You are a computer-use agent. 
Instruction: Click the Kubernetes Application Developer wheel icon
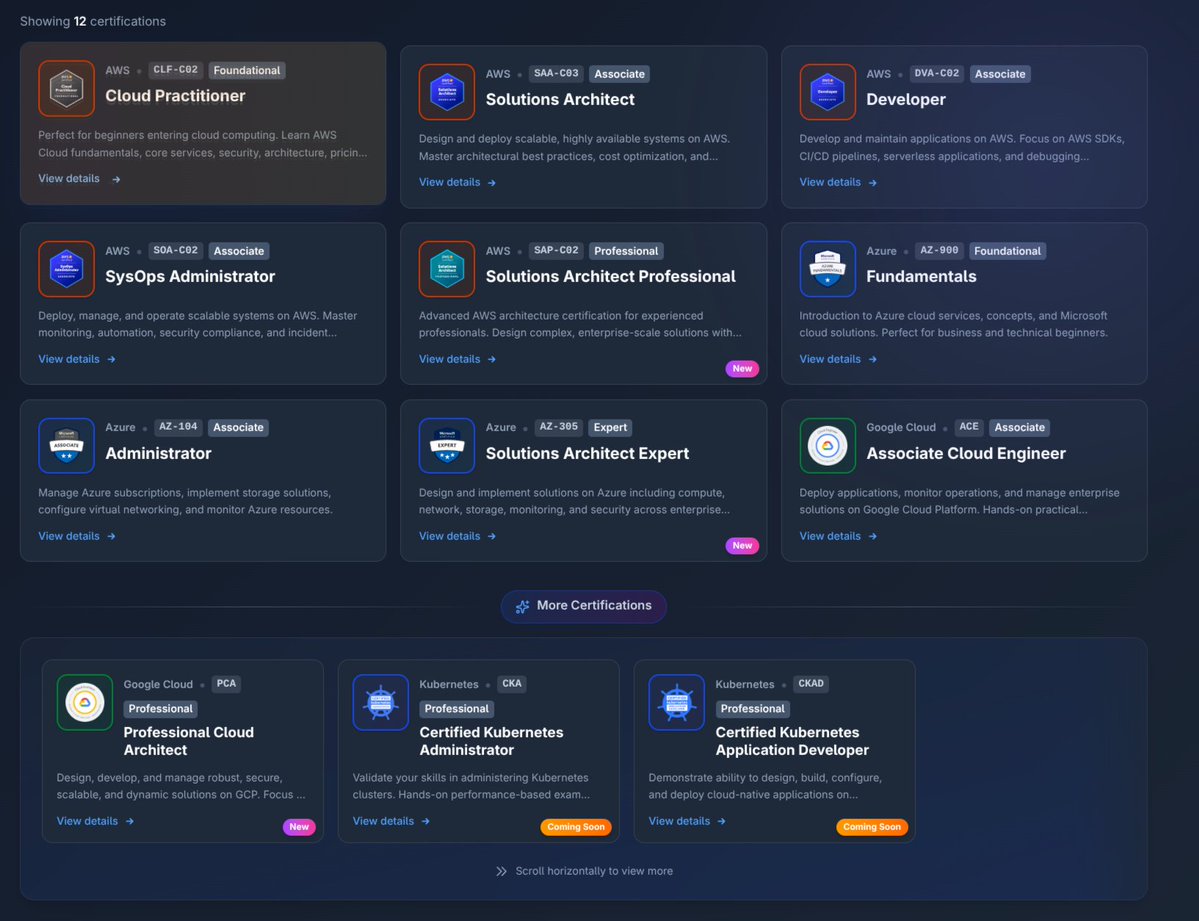pyautogui.click(x=677, y=702)
